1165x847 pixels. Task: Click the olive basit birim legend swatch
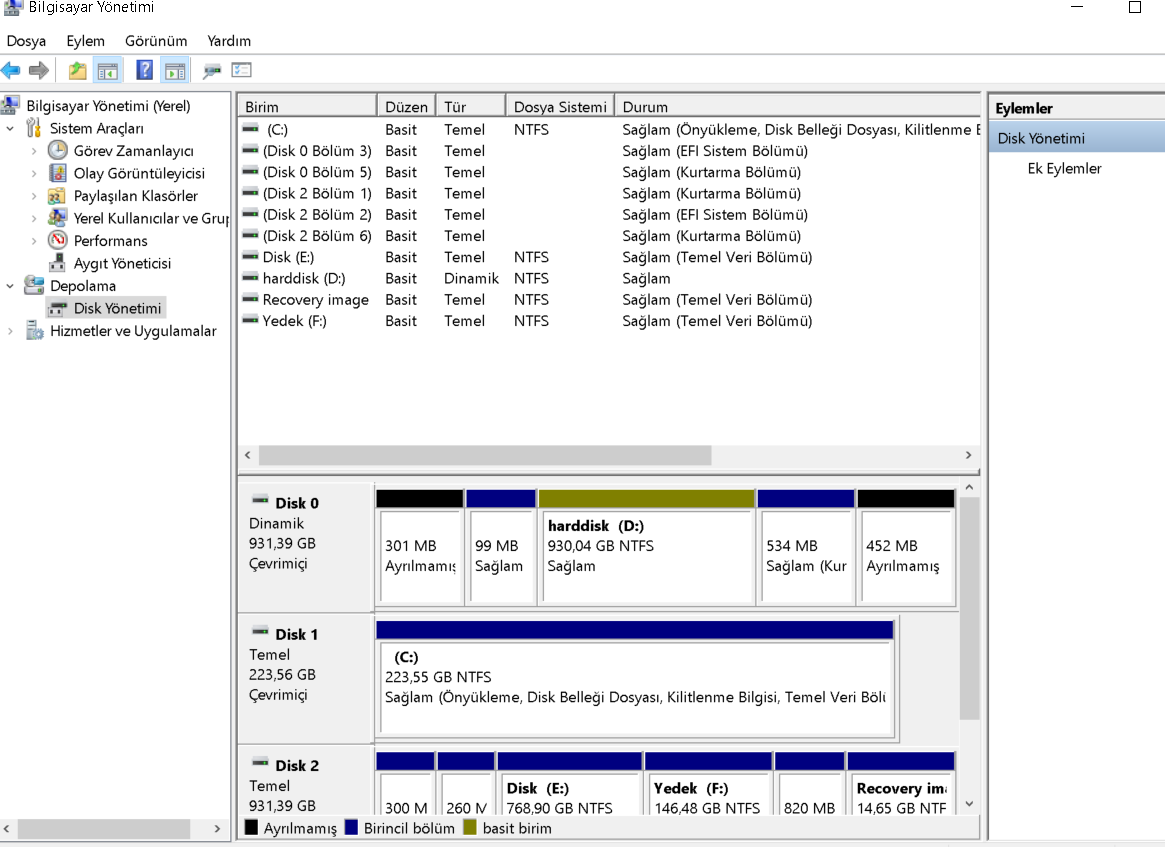(x=470, y=827)
